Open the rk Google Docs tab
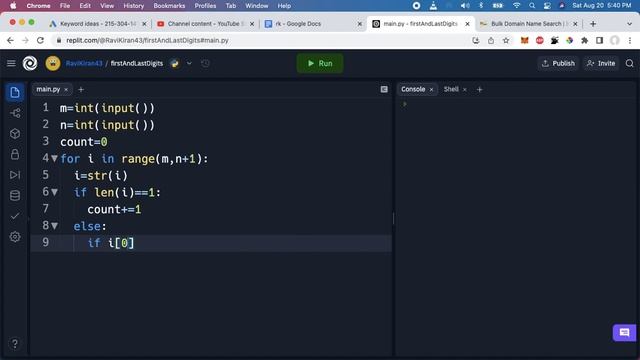The height and width of the screenshot is (360, 640). coord(313,24)
